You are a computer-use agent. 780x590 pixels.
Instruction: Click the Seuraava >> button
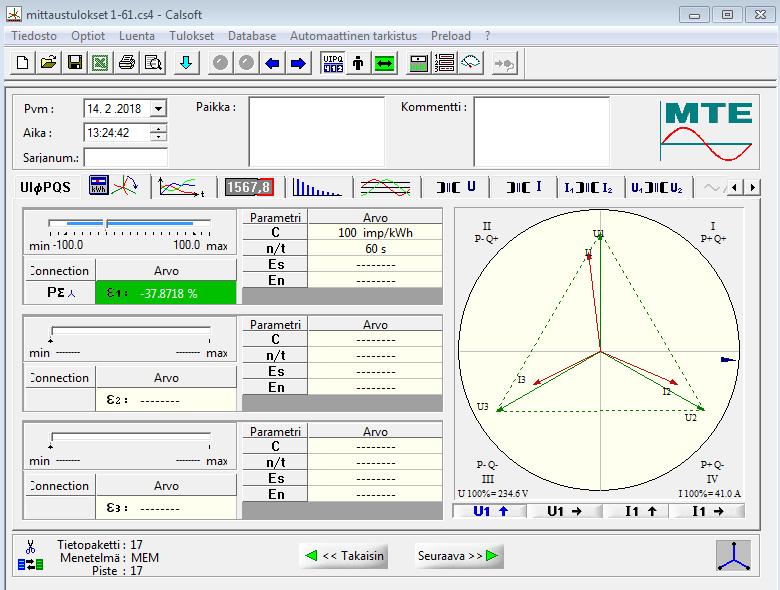459,556
